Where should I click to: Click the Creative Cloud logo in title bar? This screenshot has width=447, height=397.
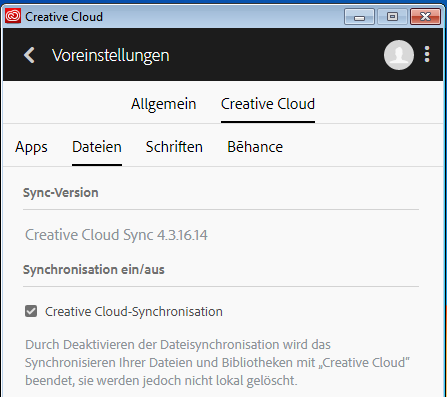[x=13, y=16]
